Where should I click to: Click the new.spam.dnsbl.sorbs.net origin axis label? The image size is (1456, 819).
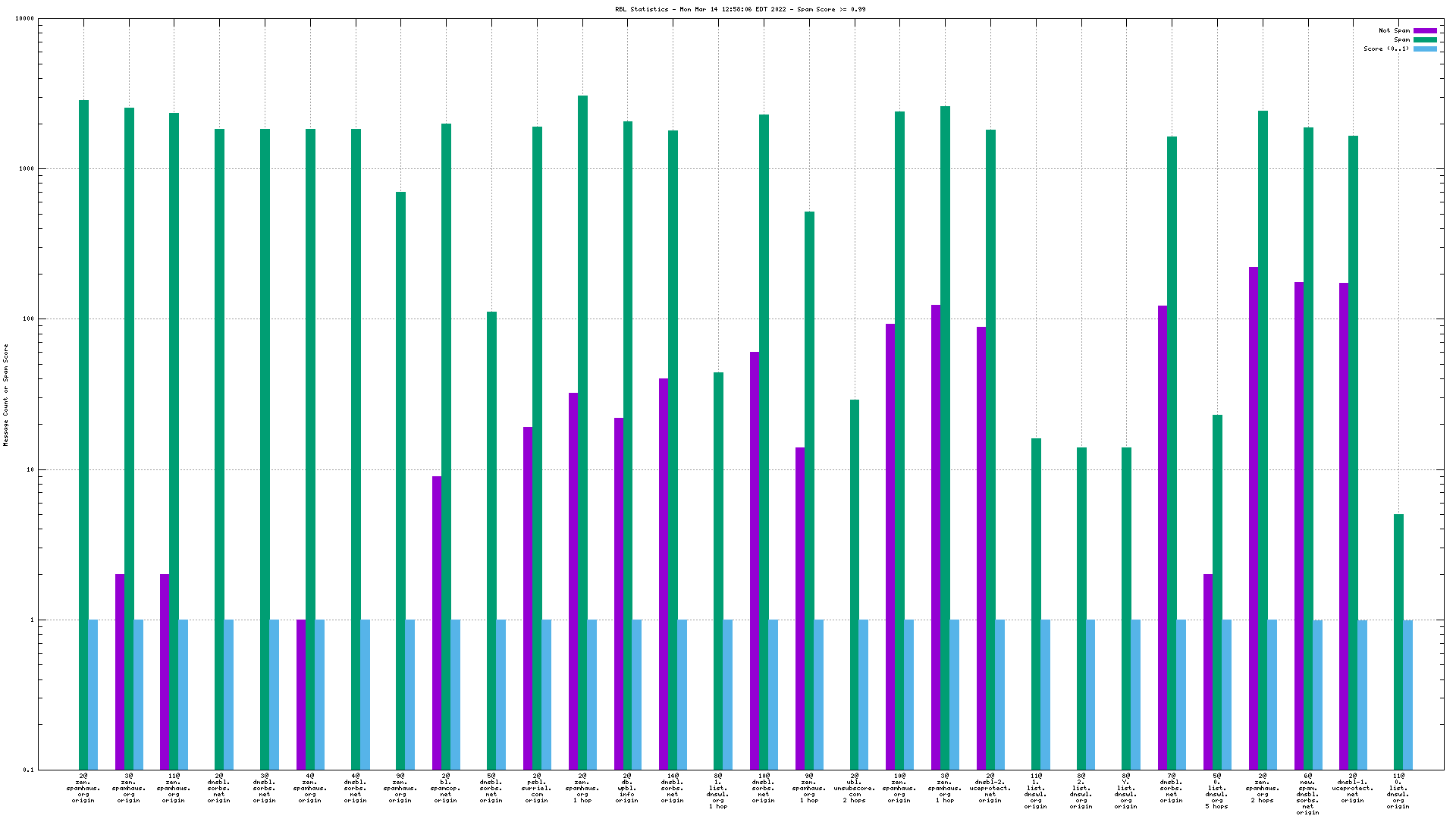tap(1307, 795)
